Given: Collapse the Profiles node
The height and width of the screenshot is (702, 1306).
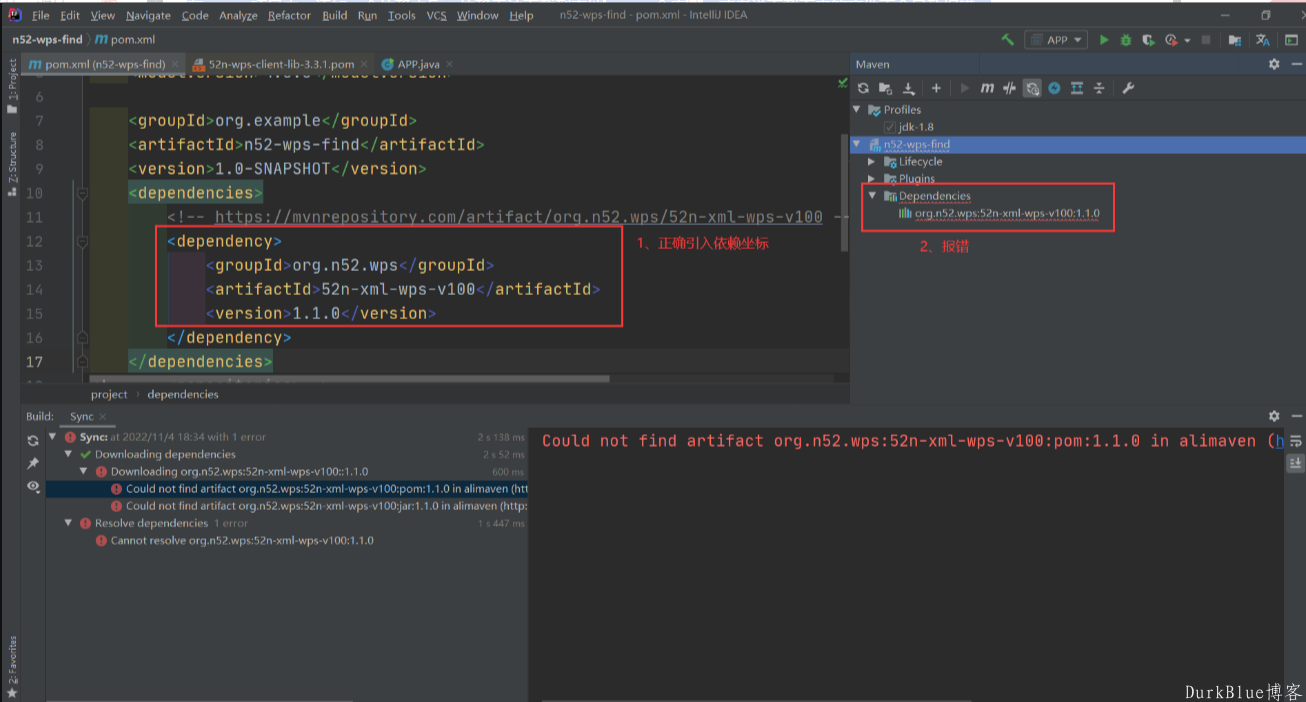Looking at the screenshot, I should point(857,110).
